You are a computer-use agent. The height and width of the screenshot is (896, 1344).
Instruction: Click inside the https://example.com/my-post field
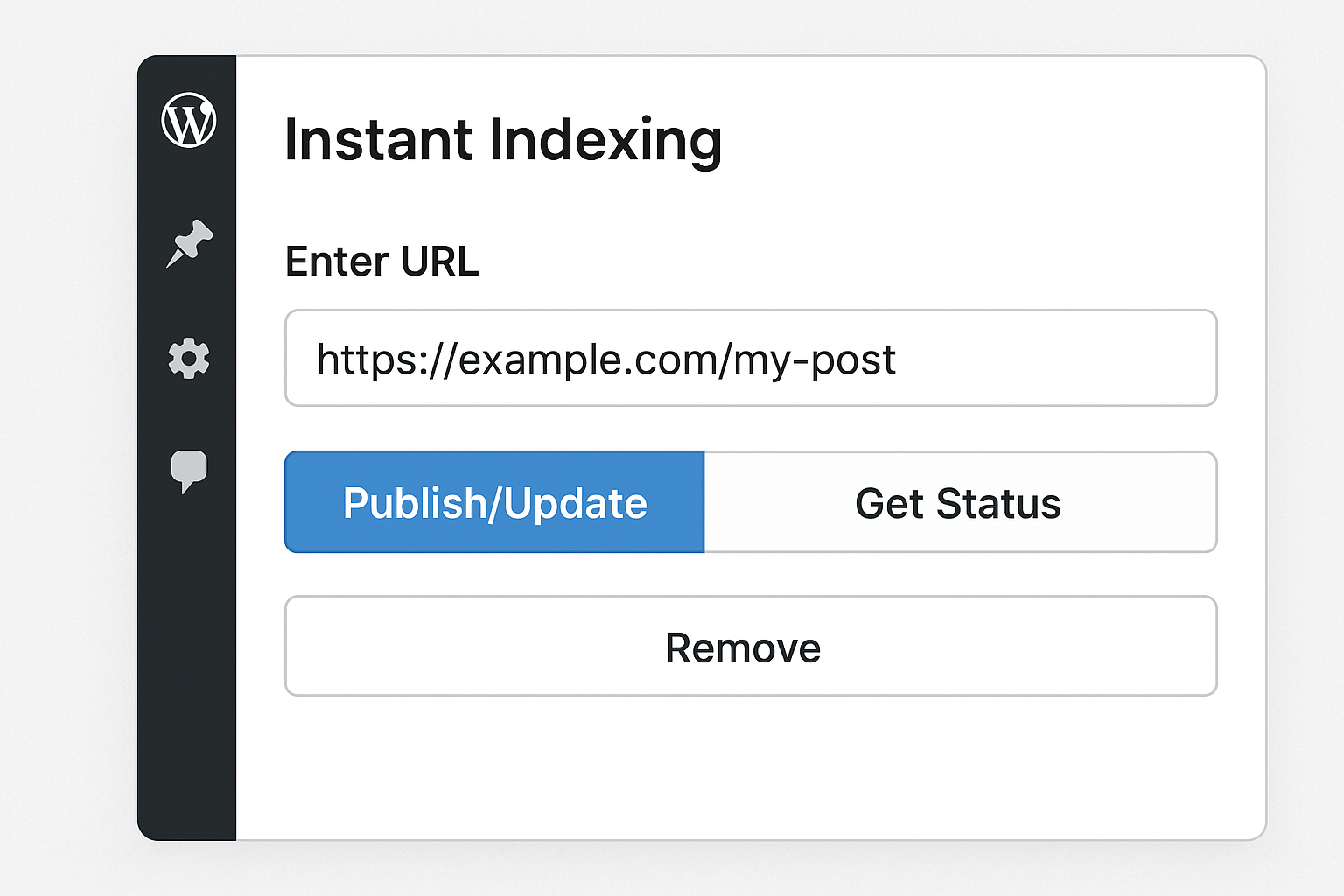coord(751,358)
